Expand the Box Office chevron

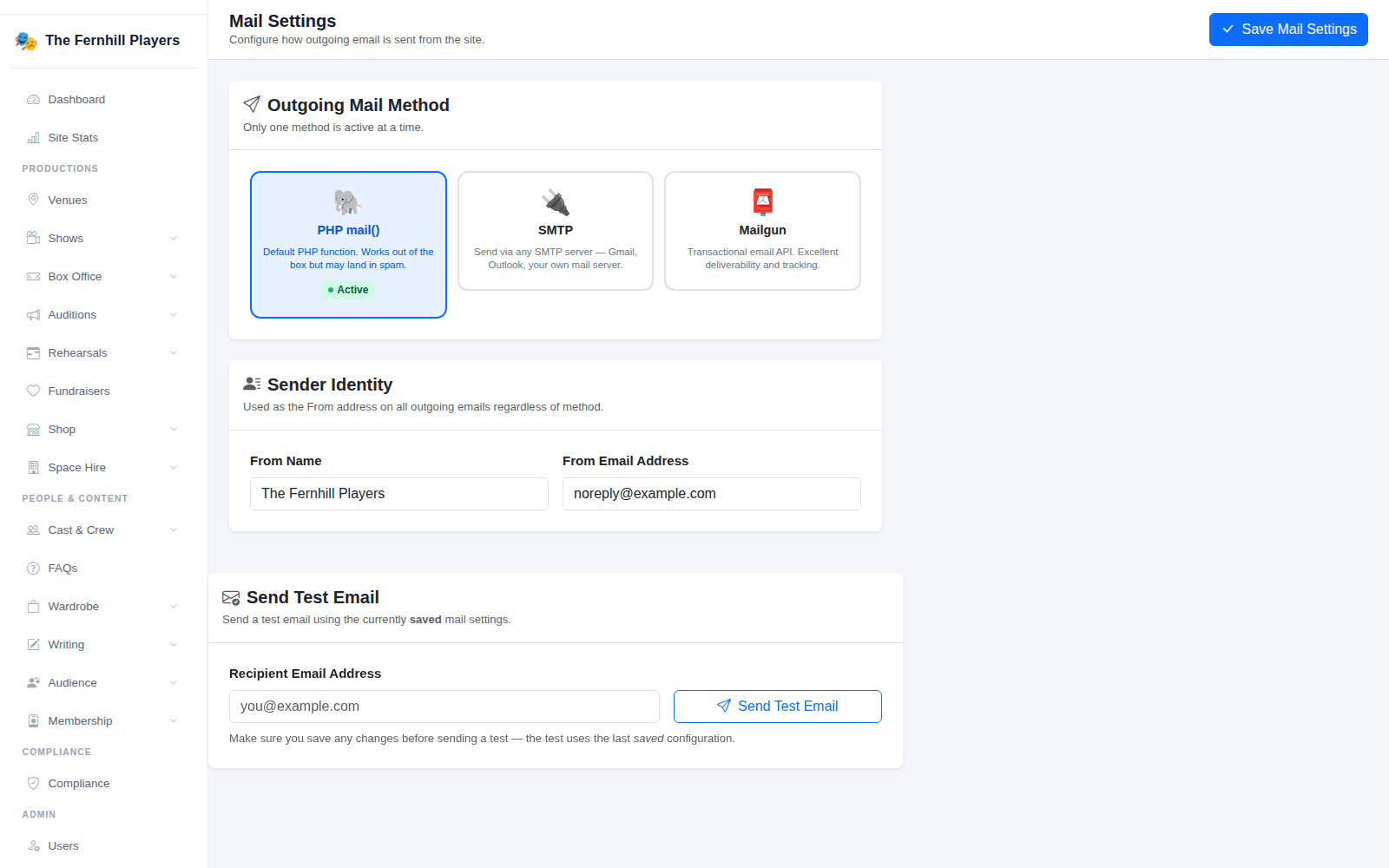tap(174, 277)
